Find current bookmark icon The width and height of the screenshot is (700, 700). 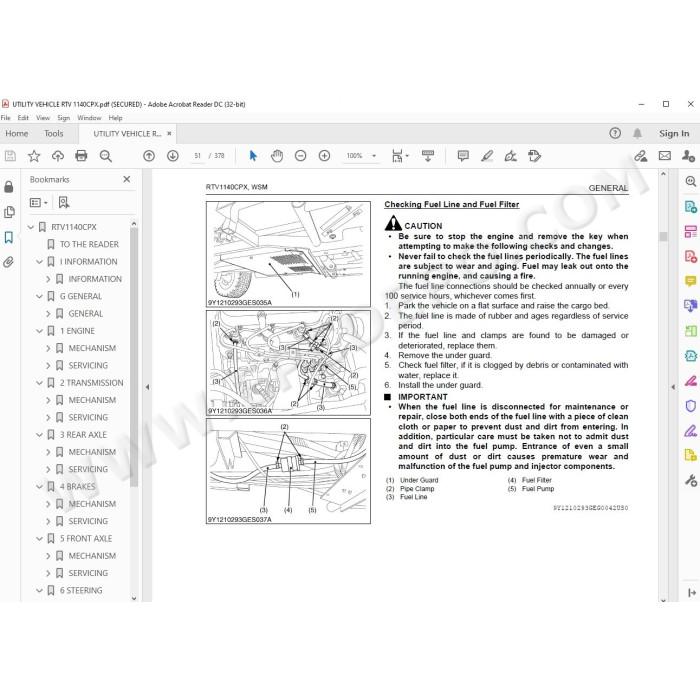click(x=64, y=203)
